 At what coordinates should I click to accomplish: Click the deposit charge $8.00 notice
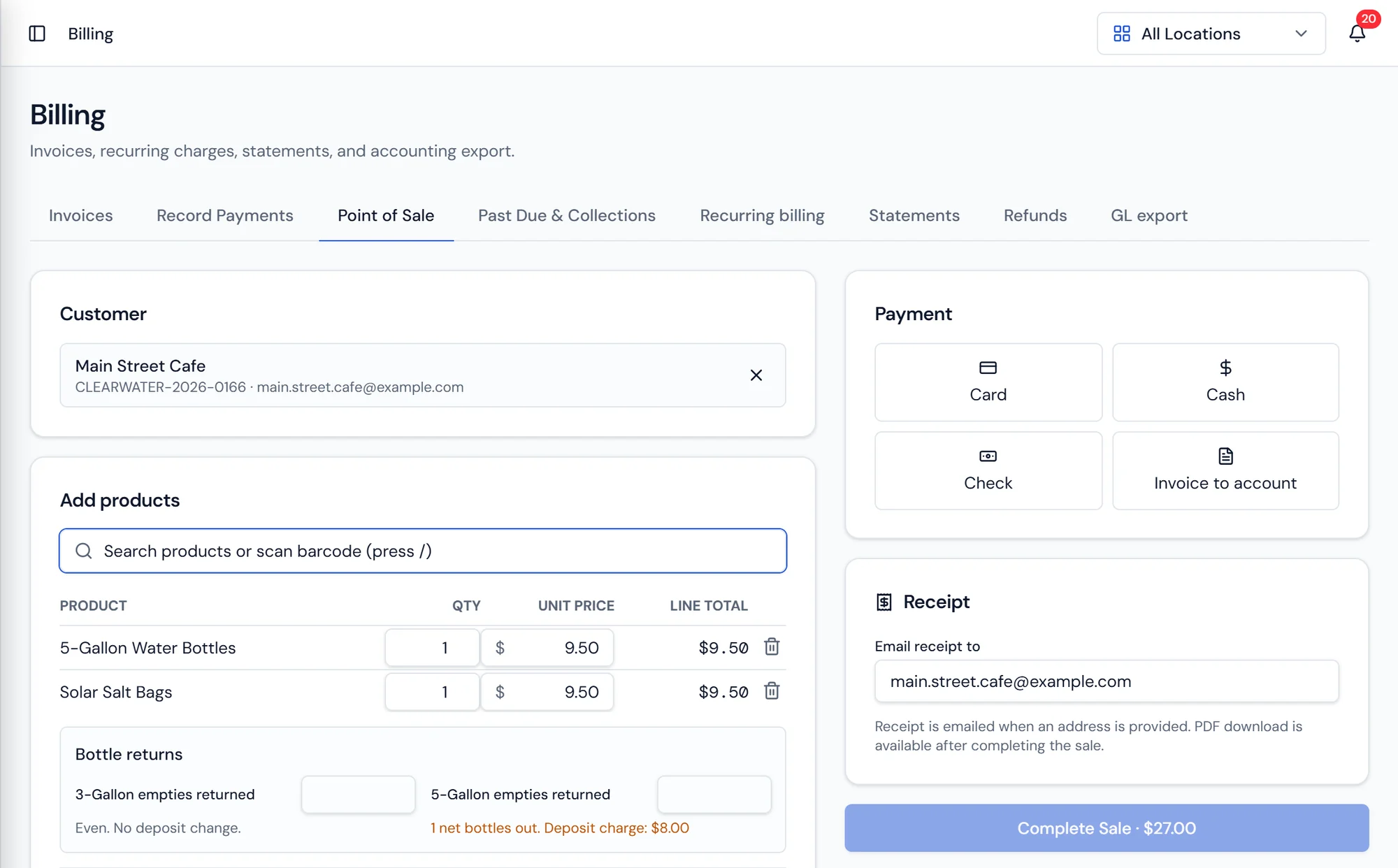(x=559, y=828)
